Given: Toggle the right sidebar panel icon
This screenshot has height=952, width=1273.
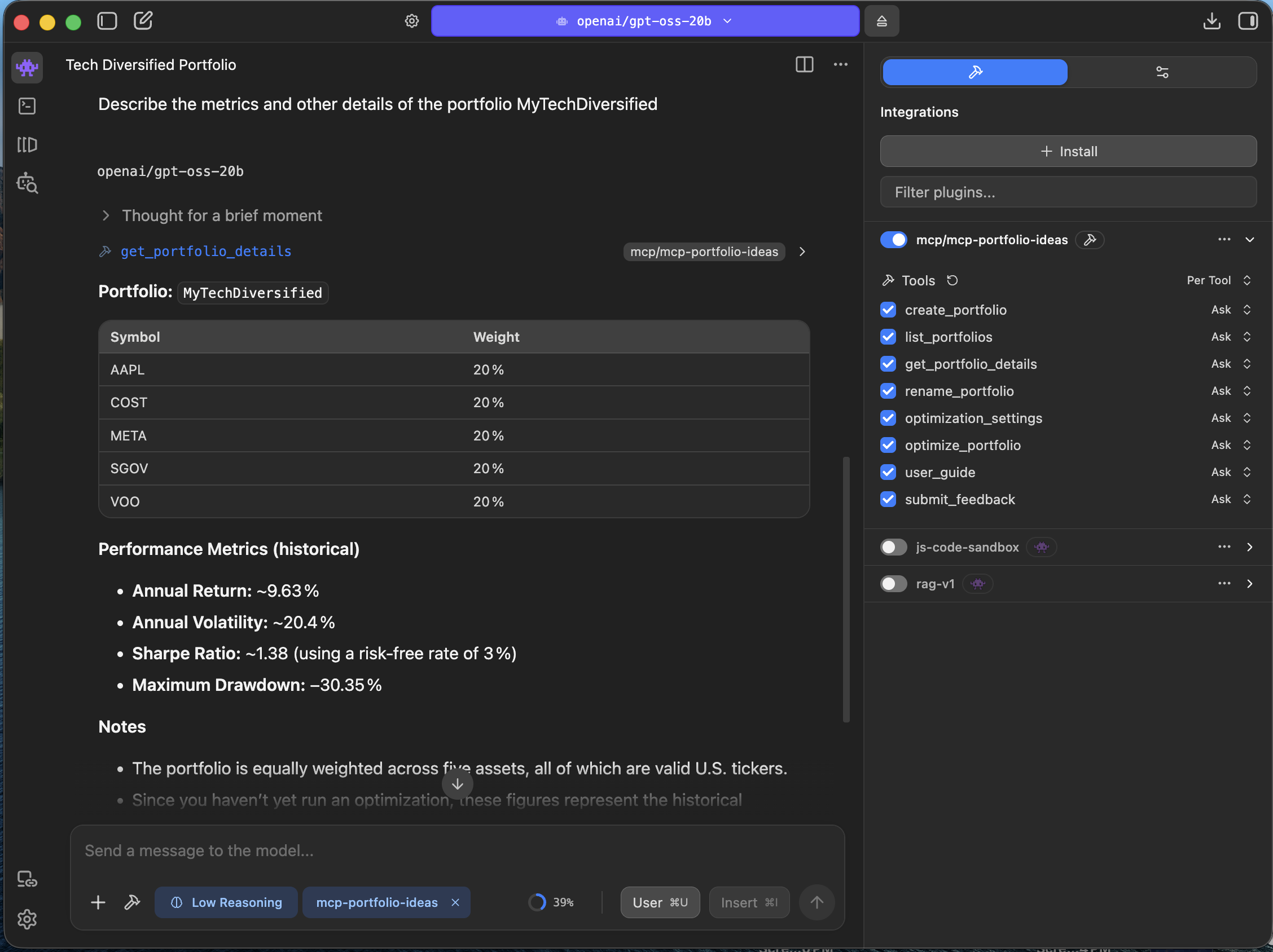Looking at the screenshot, I should pyautogui.click(x=1248, y=21).
